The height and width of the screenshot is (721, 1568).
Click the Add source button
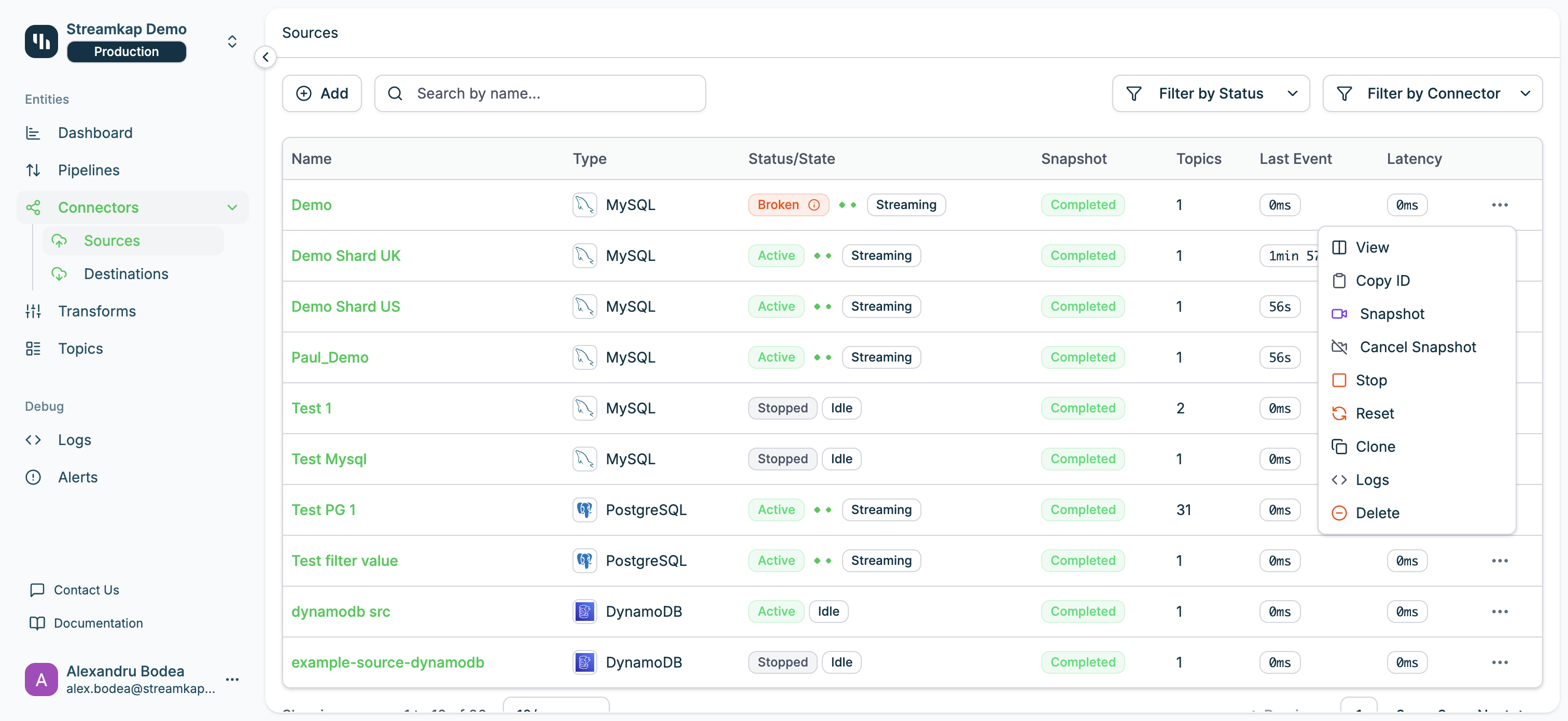[321, 93]
